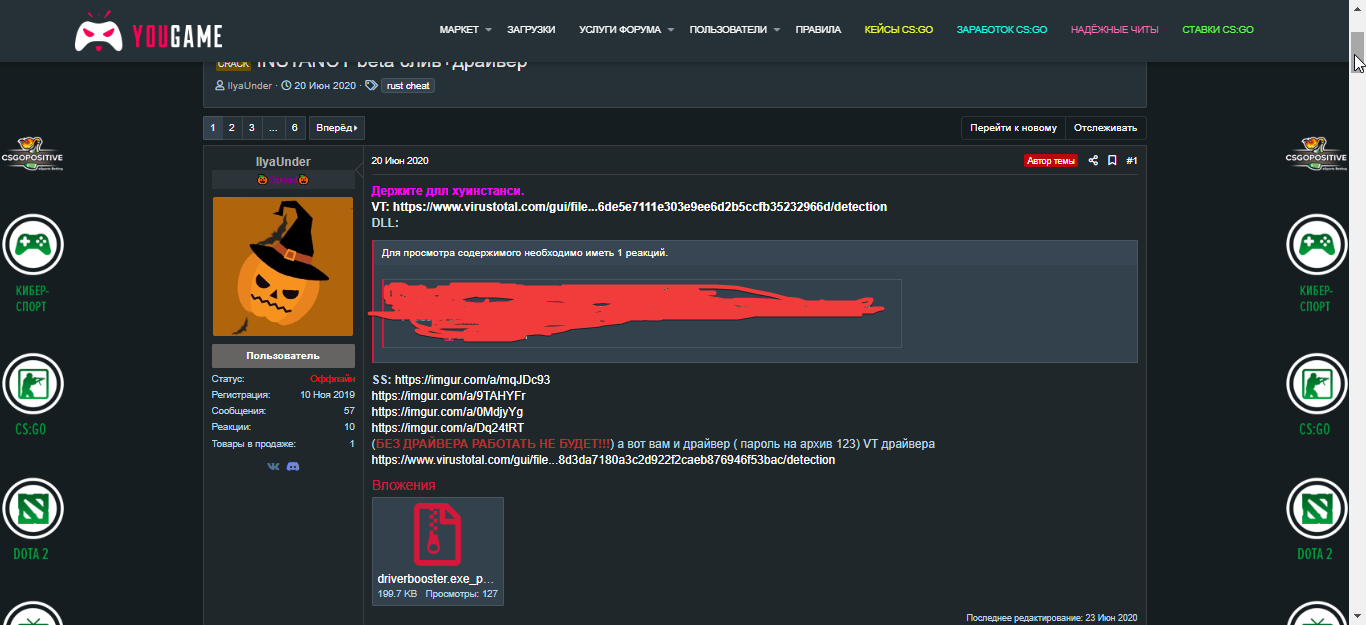Open left Кибер-спорт gamepad icon
Screen dimensions: 1366x625
[x=32, y=245]
